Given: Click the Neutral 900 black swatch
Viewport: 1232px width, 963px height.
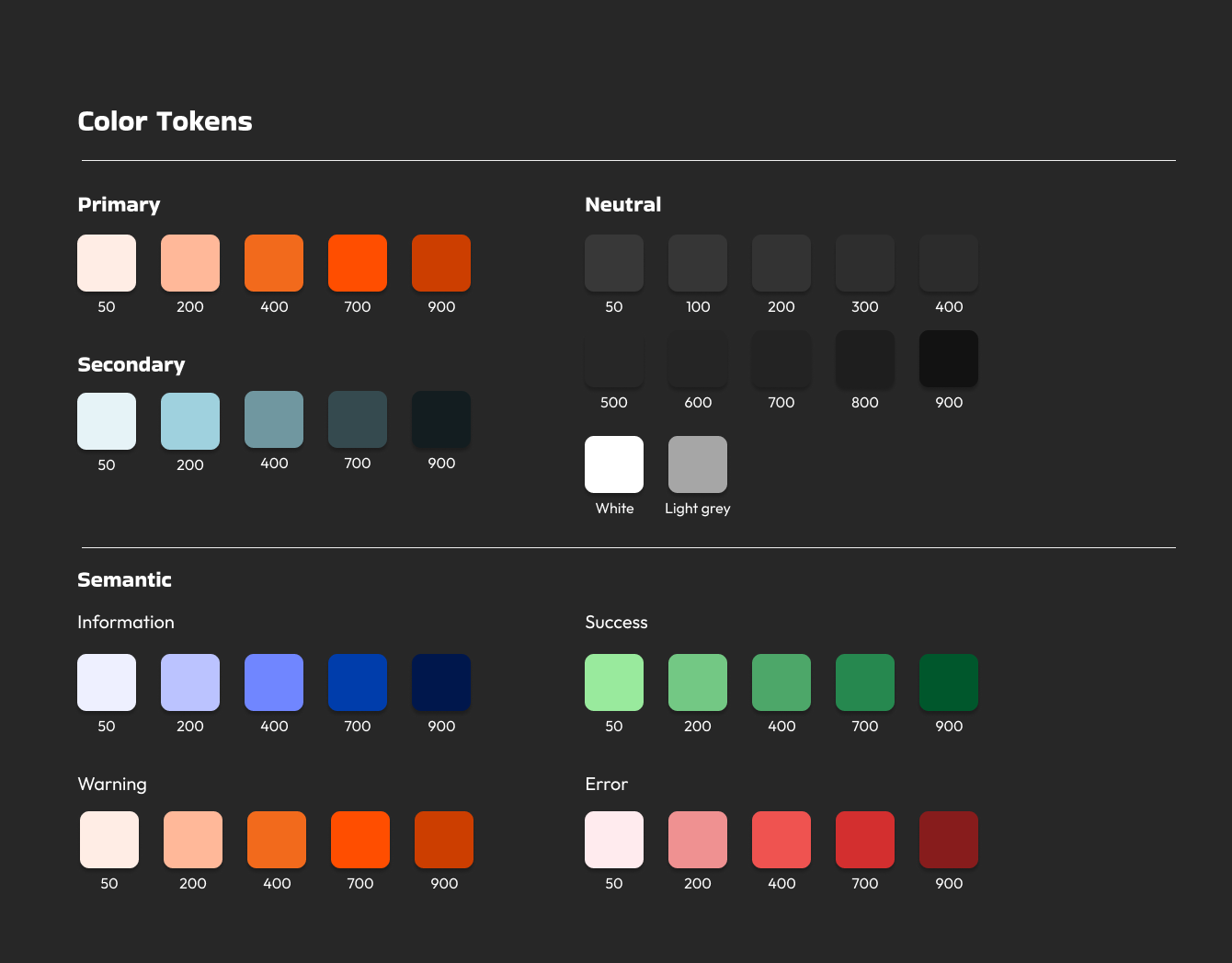Looking at the screenshot, I should [x=949, y=358].
